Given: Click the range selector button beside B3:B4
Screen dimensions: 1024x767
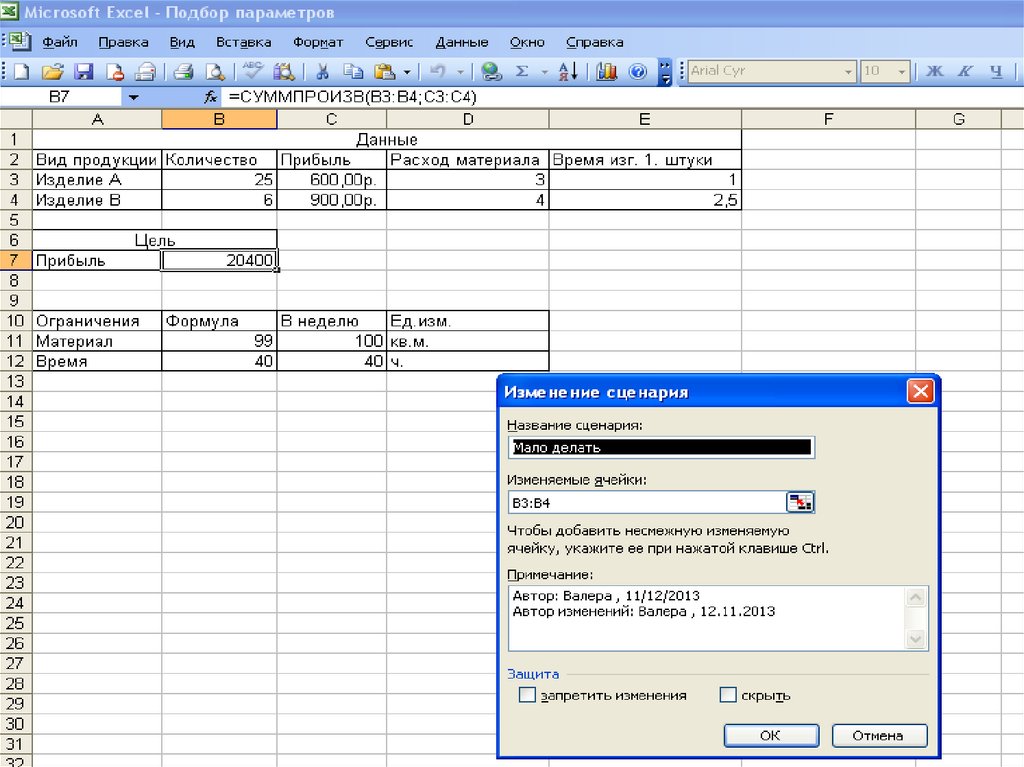Looking at the screenshot, I should click(x=801, y=502).
